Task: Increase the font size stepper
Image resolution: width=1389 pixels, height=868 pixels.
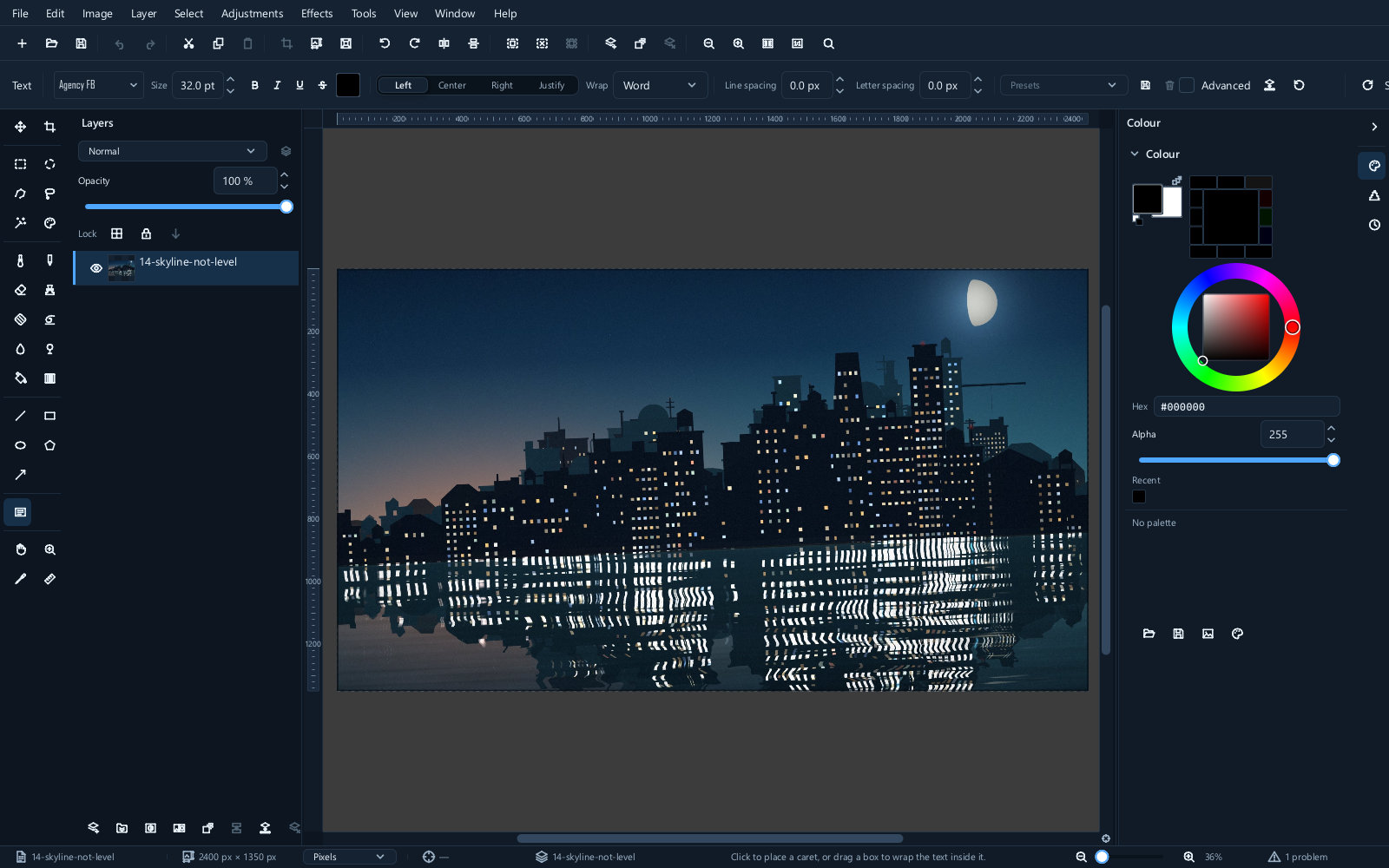Action: (x=231, y=79)
